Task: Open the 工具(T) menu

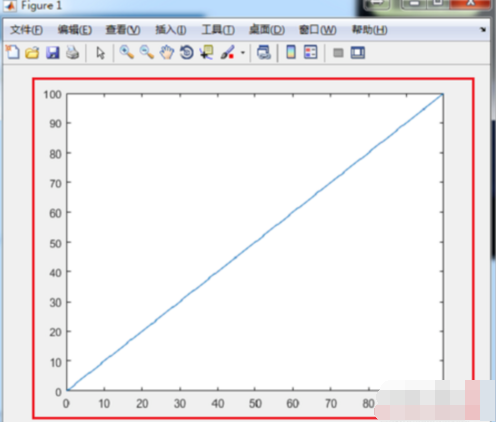Action: [218, 30]
